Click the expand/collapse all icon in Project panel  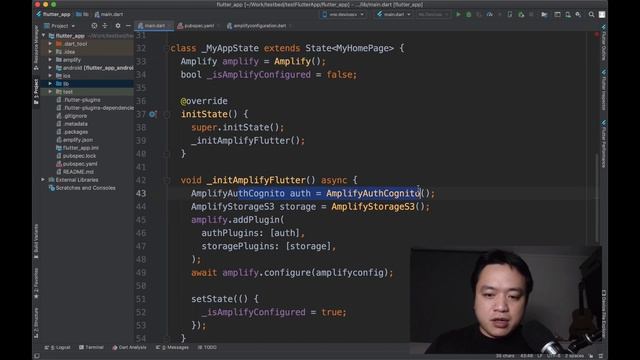pos(105,26)
